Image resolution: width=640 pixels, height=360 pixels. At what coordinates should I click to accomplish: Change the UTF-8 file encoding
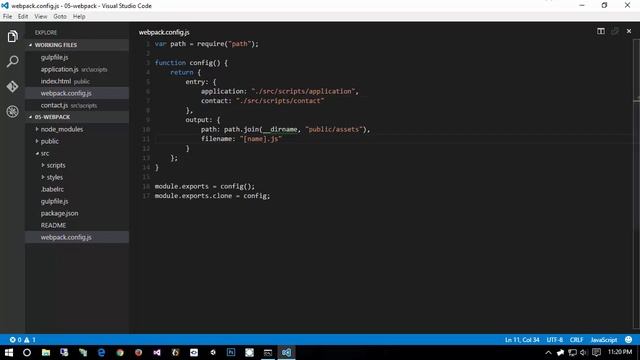click(555, 340)
